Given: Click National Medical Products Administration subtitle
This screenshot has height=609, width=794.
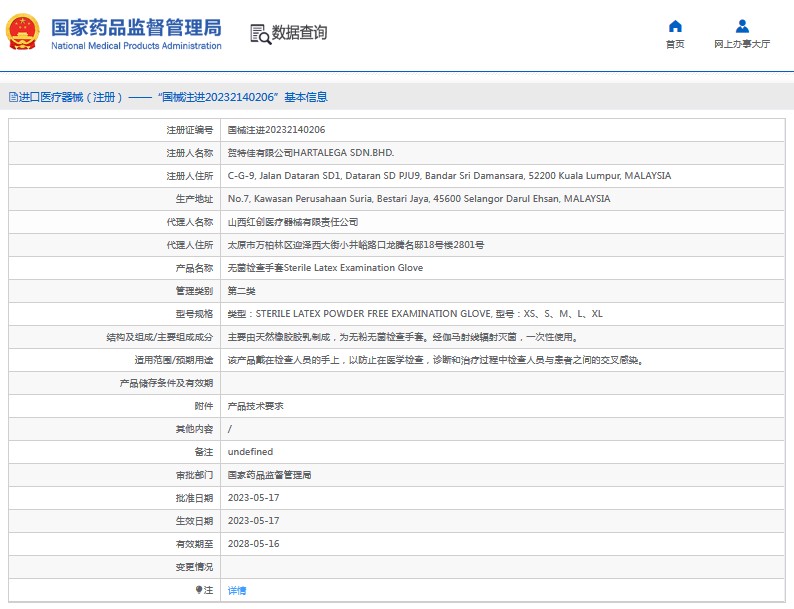Looking at the screenshot, I should click(x=136, y=46).
